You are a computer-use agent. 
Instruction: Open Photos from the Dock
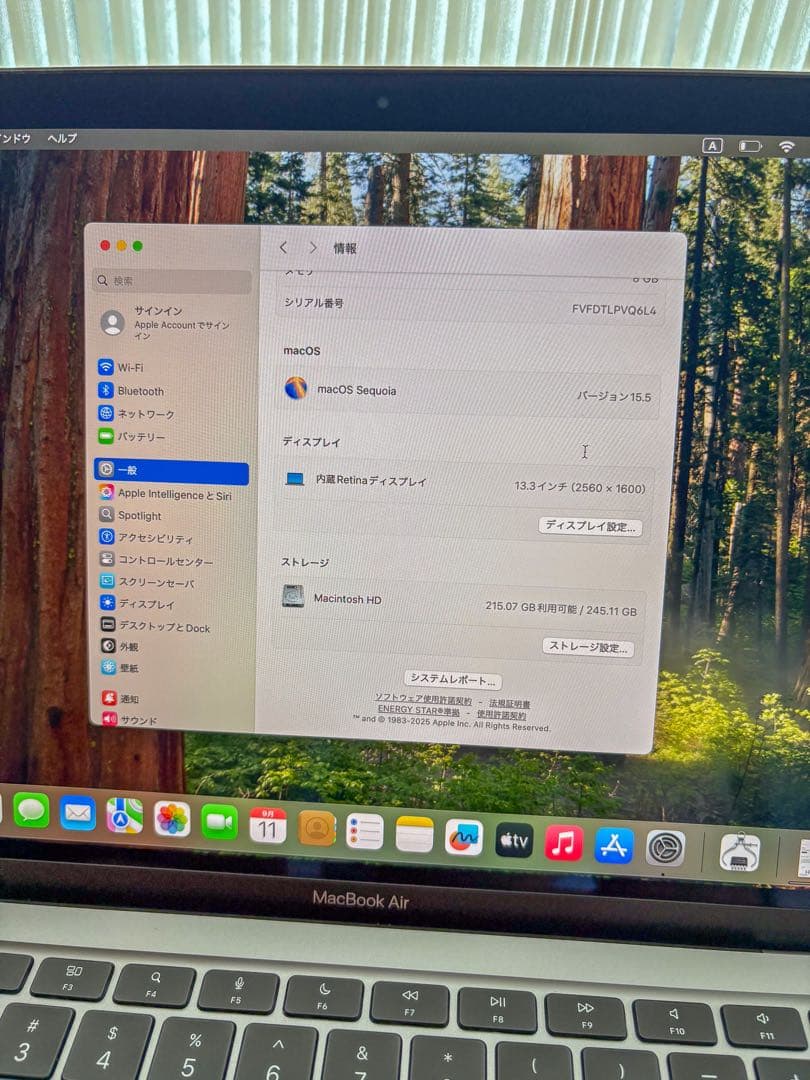[172, 819]
